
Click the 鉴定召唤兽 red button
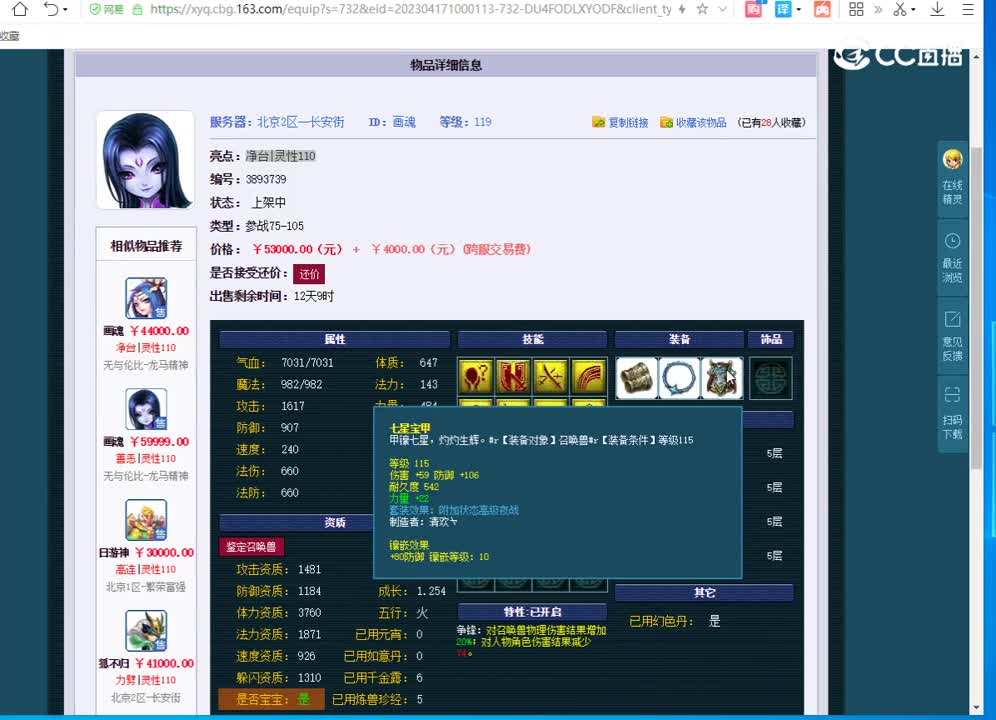point(252,547)
